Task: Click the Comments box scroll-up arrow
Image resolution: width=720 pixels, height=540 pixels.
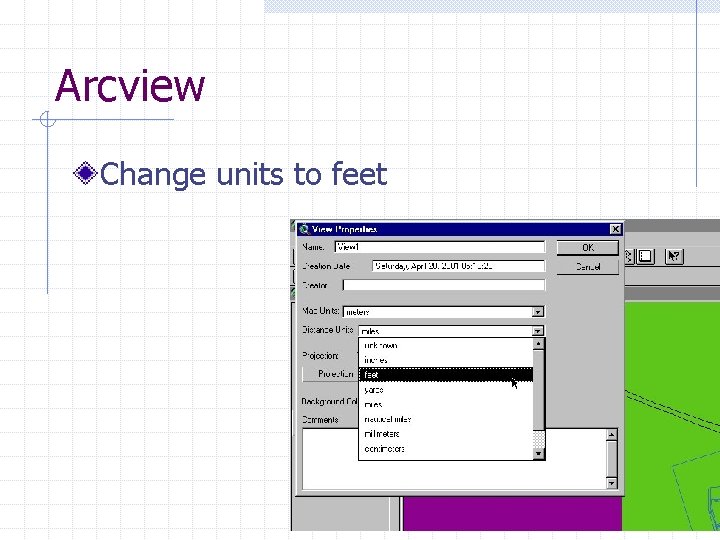Action: (x=612, y=434)
